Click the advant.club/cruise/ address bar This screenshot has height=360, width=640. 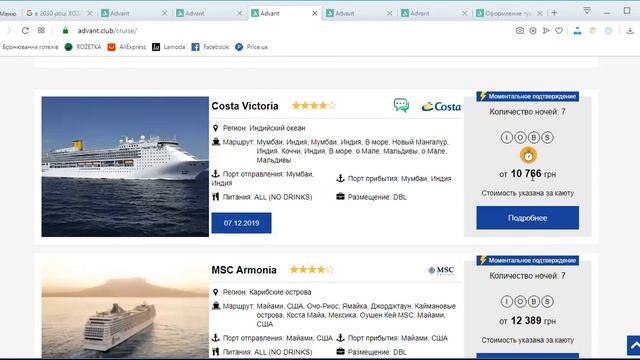click(x=107, y=30)
